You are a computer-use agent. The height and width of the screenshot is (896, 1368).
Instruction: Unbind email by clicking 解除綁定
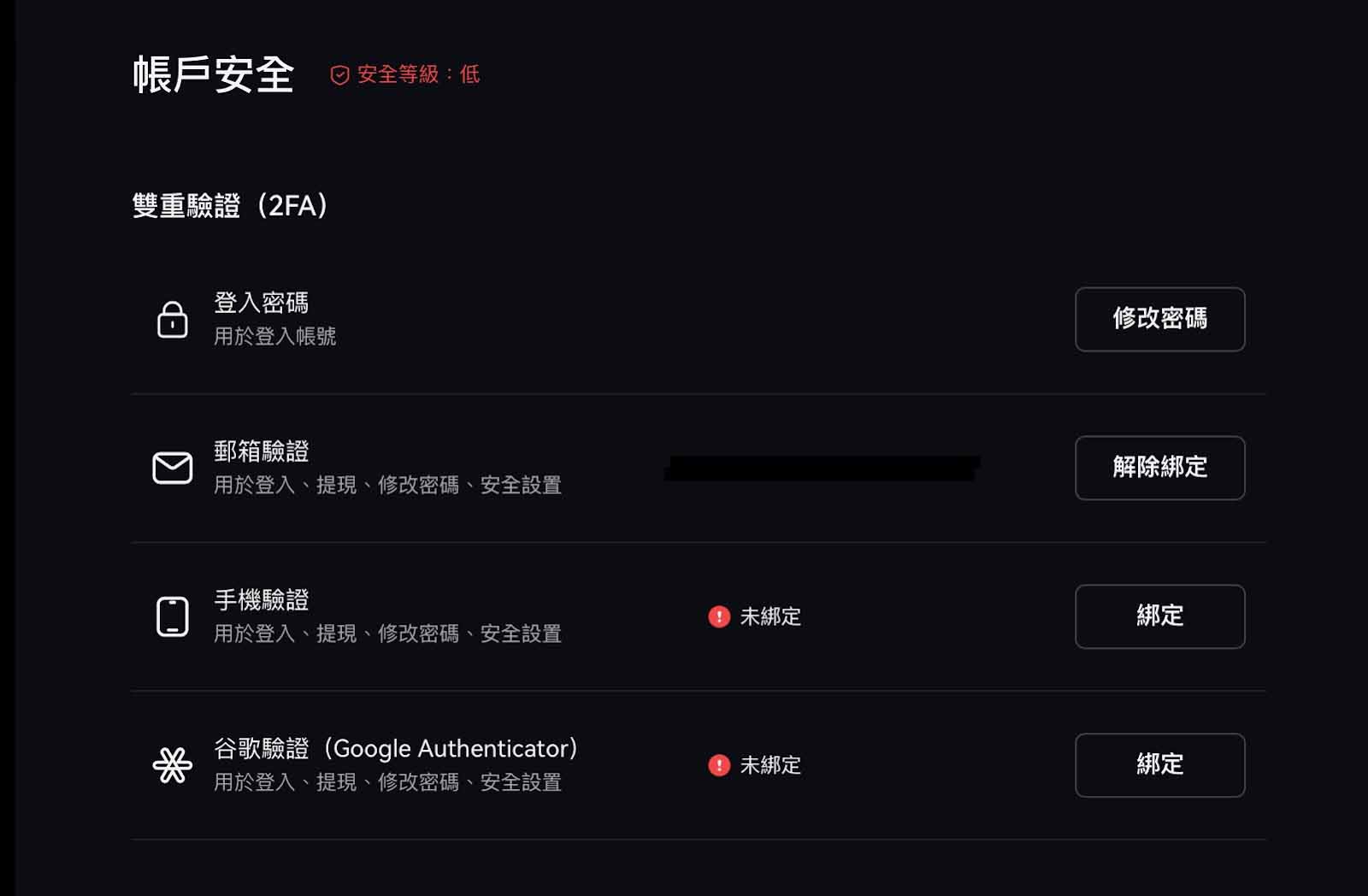pyautogui.click(x=1159, y=468)
